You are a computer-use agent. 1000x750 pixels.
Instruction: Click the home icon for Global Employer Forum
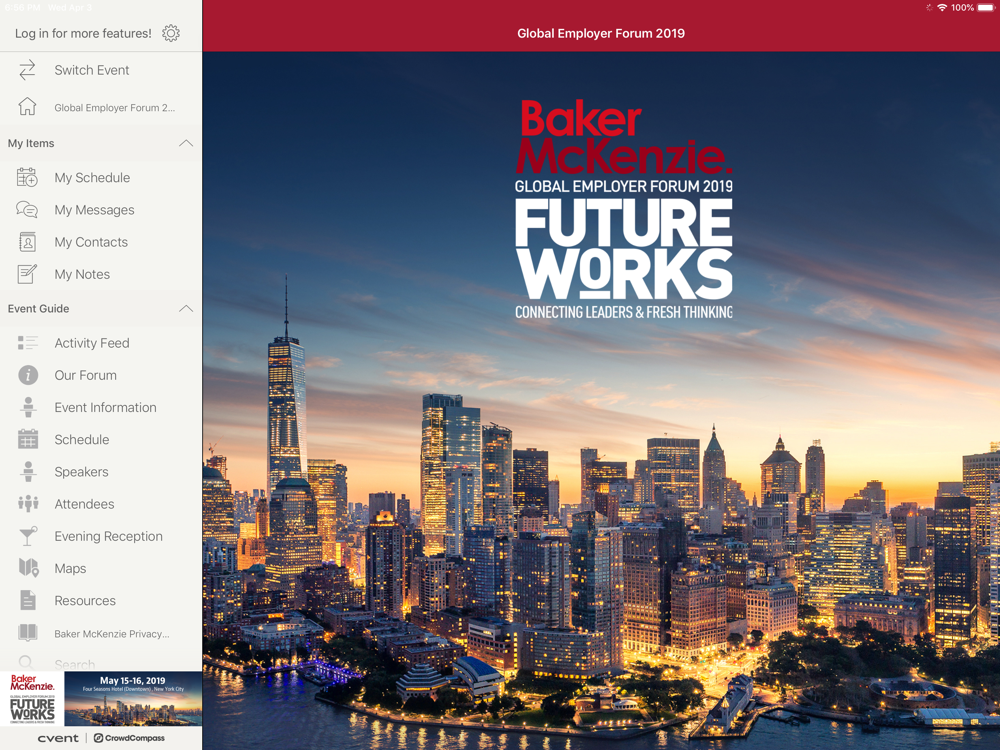[x=27, y=107]
